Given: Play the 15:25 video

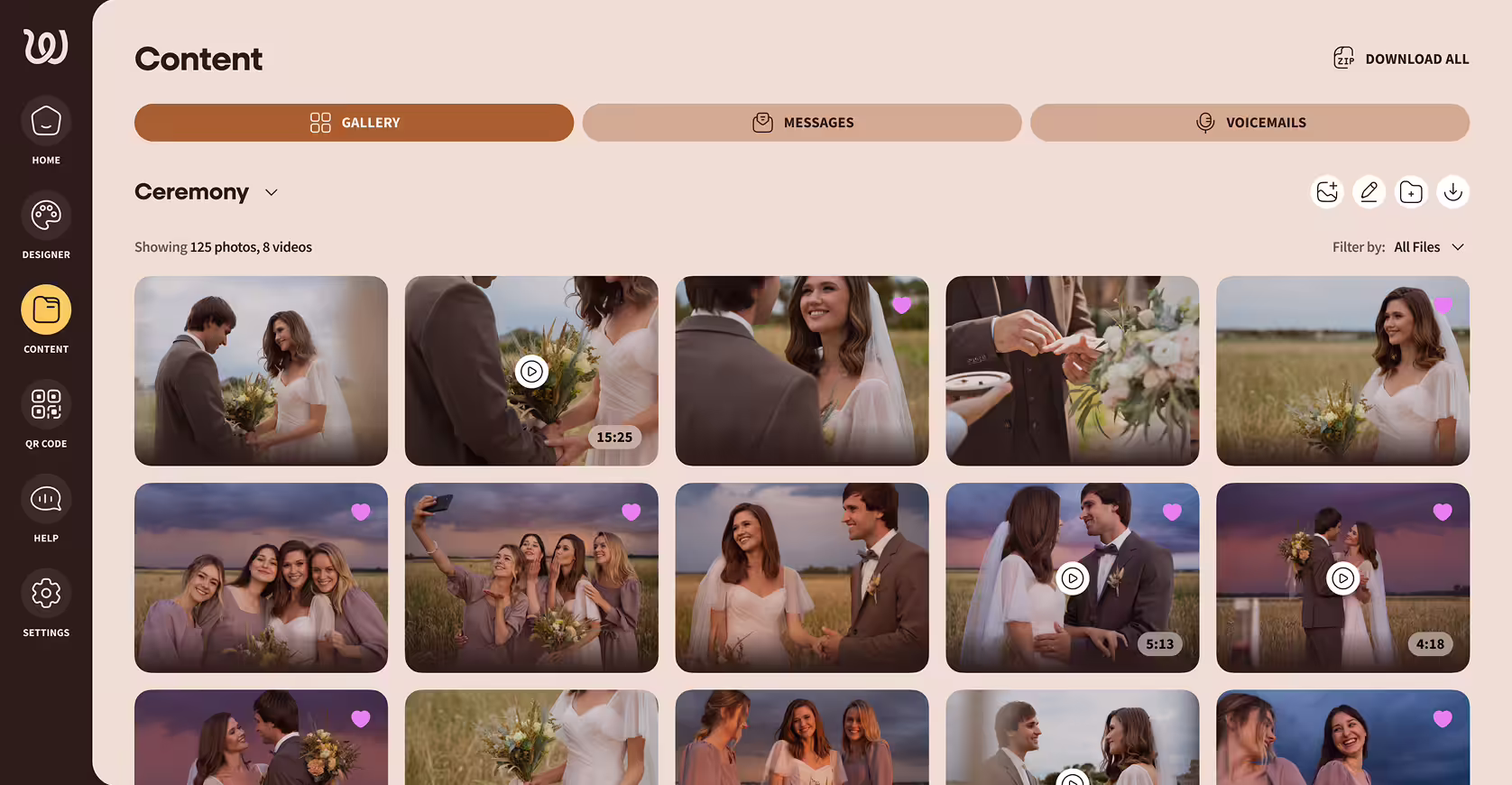Looking at the screenshot, I should pos(531,371).
